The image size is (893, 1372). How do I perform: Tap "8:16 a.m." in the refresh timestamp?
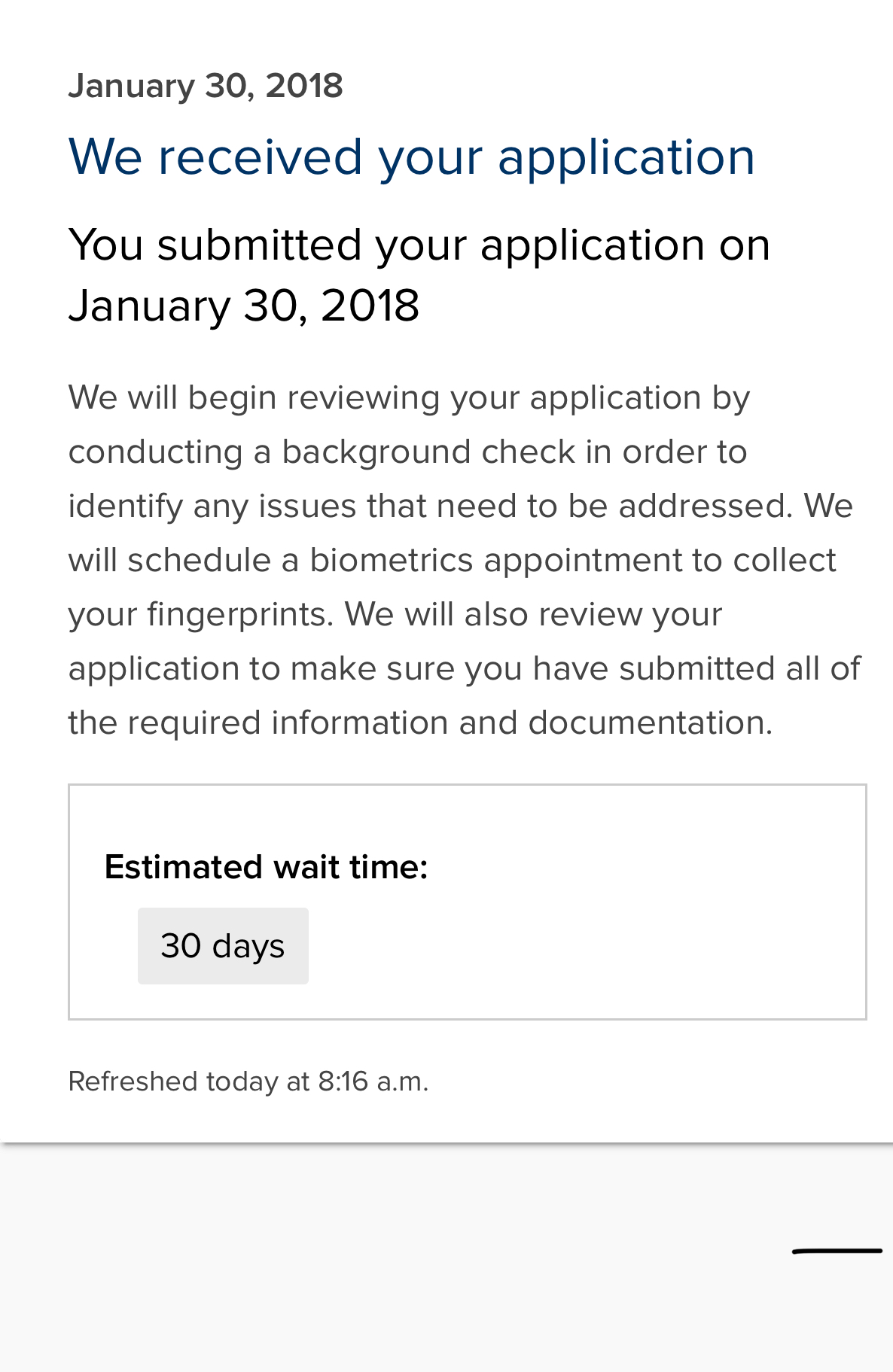tap(372, 1081)
